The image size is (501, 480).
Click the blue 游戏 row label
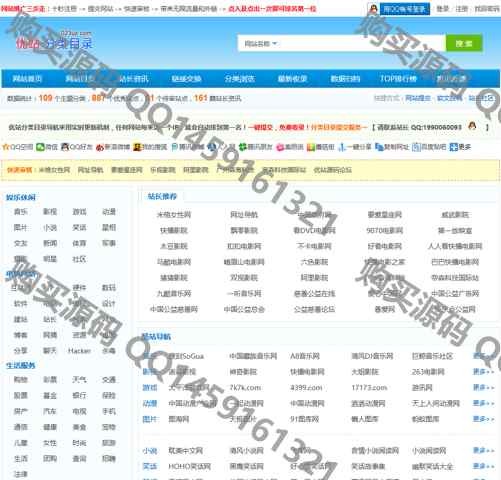(150, 388)
